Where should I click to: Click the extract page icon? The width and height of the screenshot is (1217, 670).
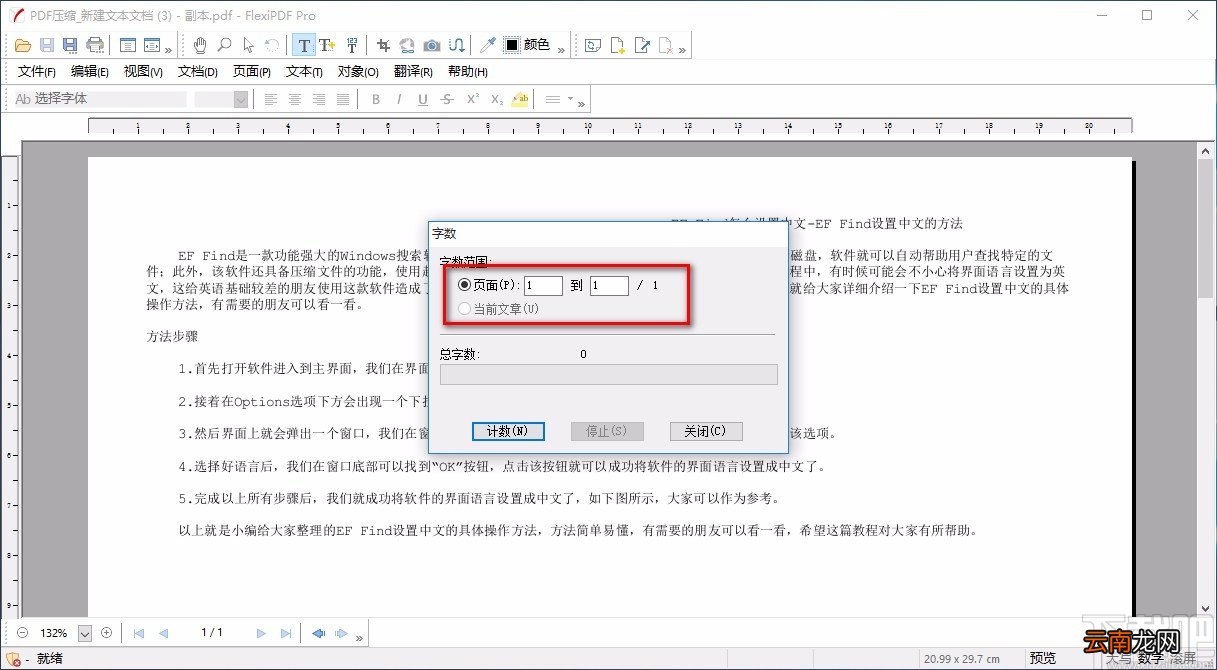[643, 45]
